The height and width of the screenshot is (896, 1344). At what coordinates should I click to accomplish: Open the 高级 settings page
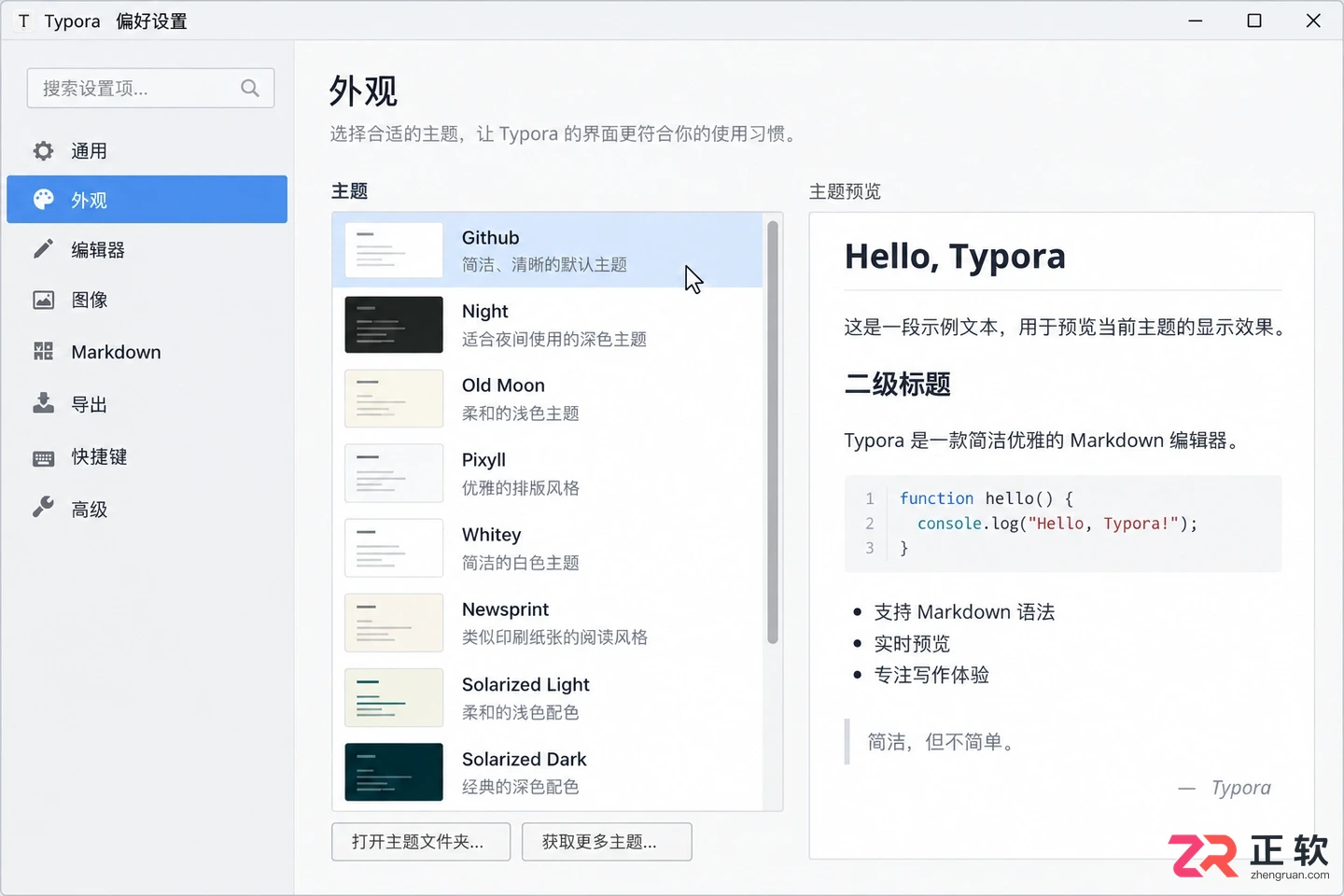147,509
